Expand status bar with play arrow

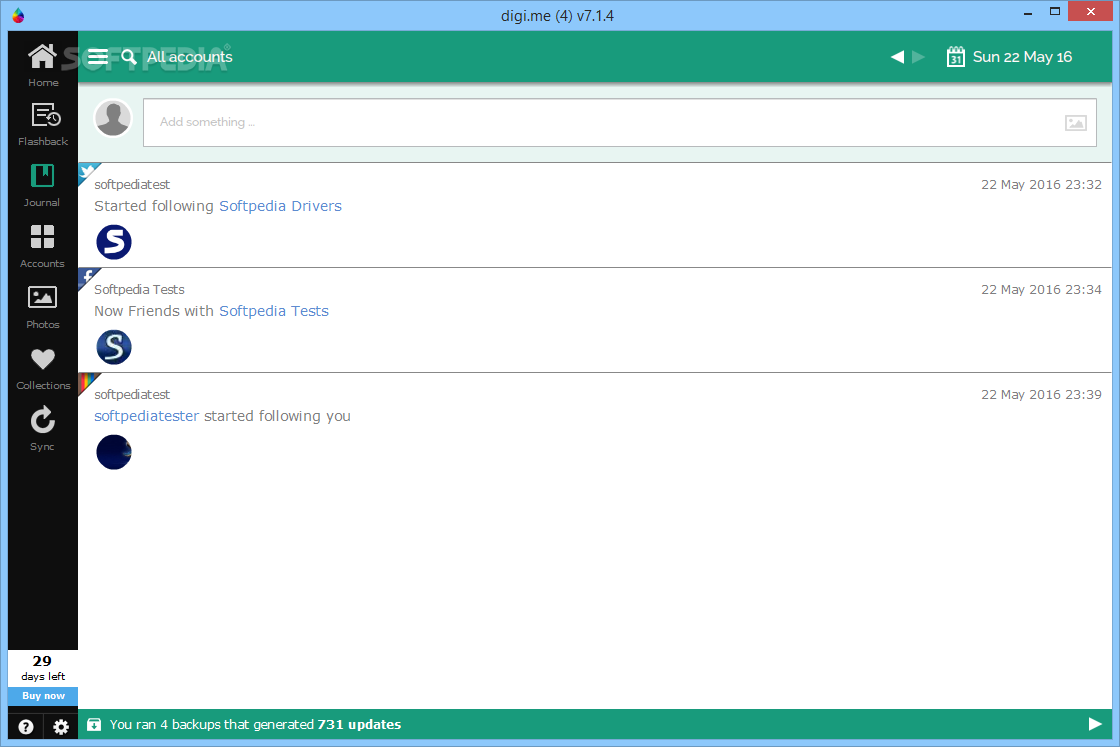coord(1095,724)
